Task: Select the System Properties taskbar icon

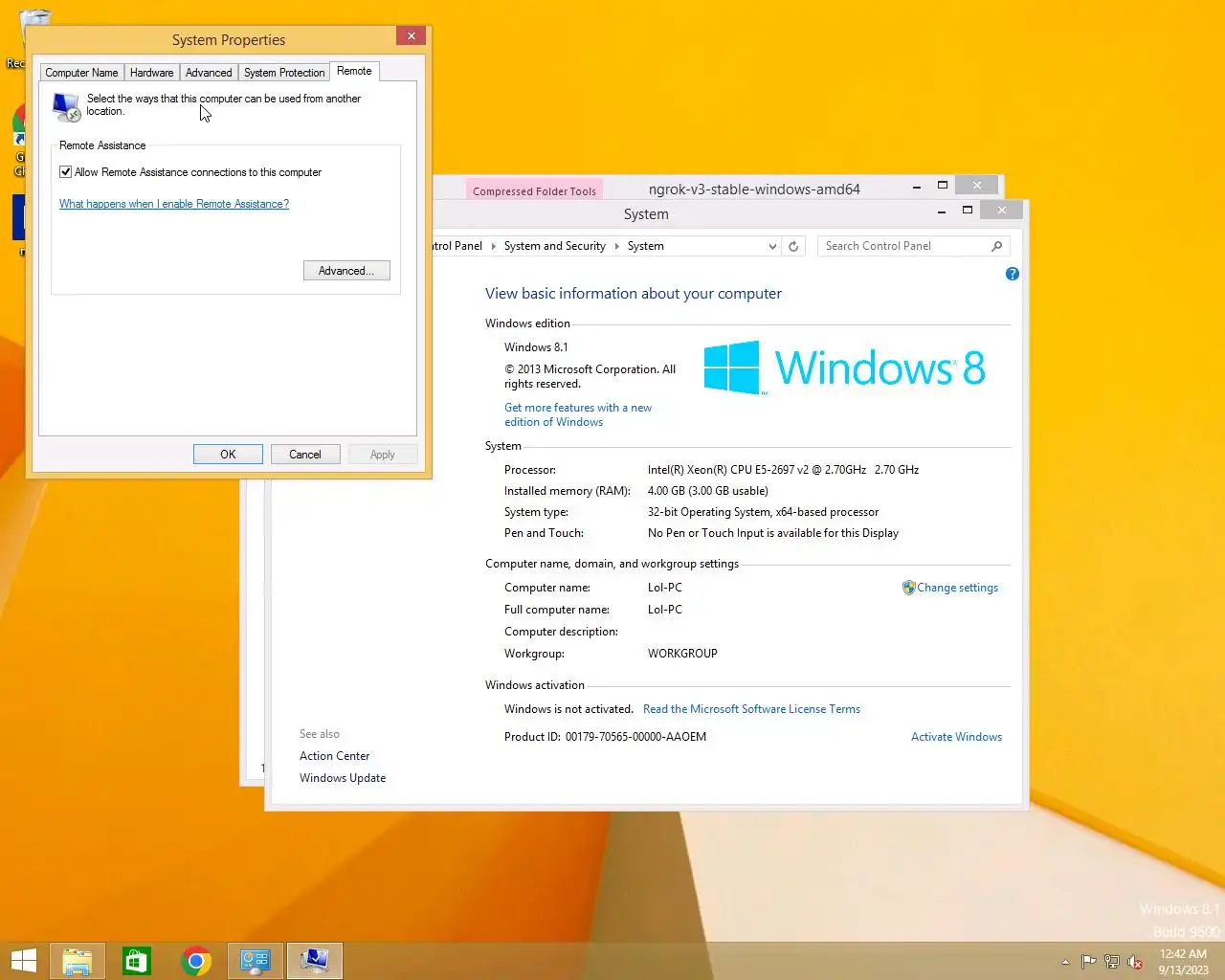Action: pyautogui.click(x=315, y=961)
